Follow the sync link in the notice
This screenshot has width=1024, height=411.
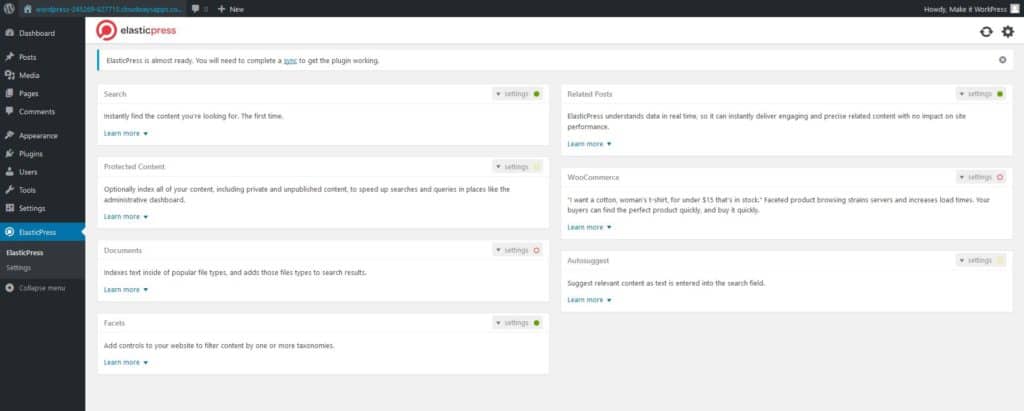tap(291, 61)
